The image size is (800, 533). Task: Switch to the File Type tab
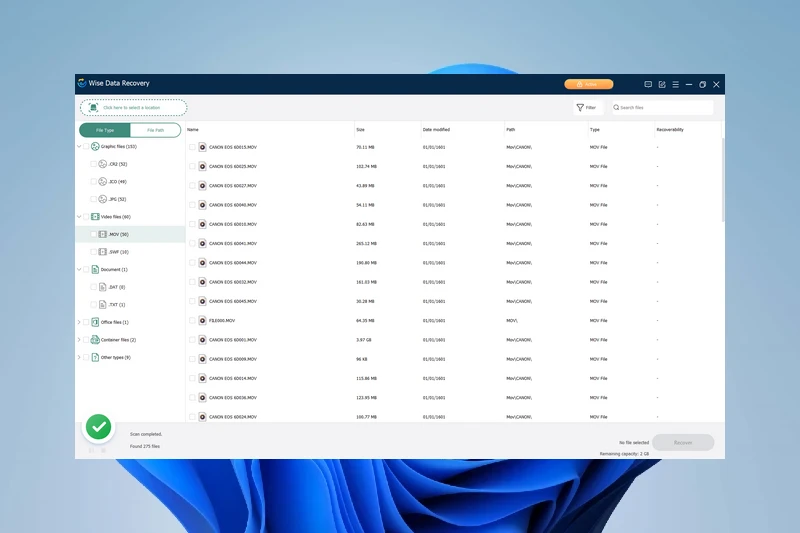(x=105, y=130)
